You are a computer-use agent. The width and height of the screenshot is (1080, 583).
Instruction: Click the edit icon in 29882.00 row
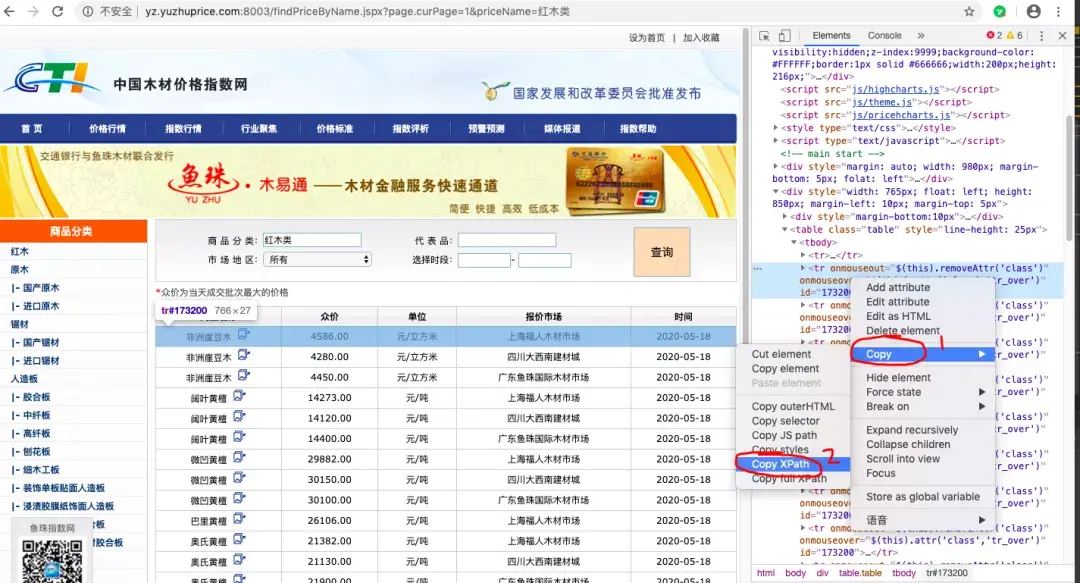click(x=239, y=458)
